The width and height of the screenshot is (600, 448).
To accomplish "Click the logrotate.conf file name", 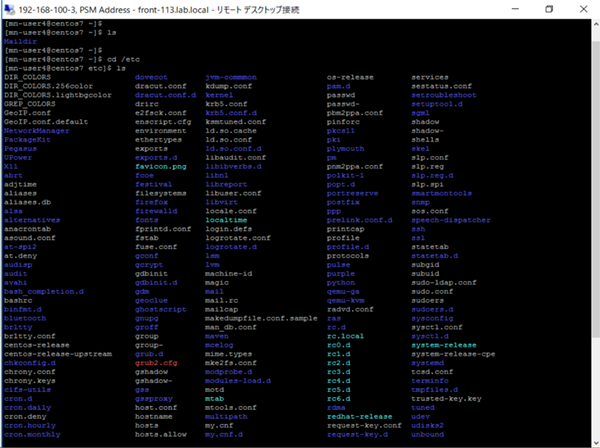I will 238,238.
